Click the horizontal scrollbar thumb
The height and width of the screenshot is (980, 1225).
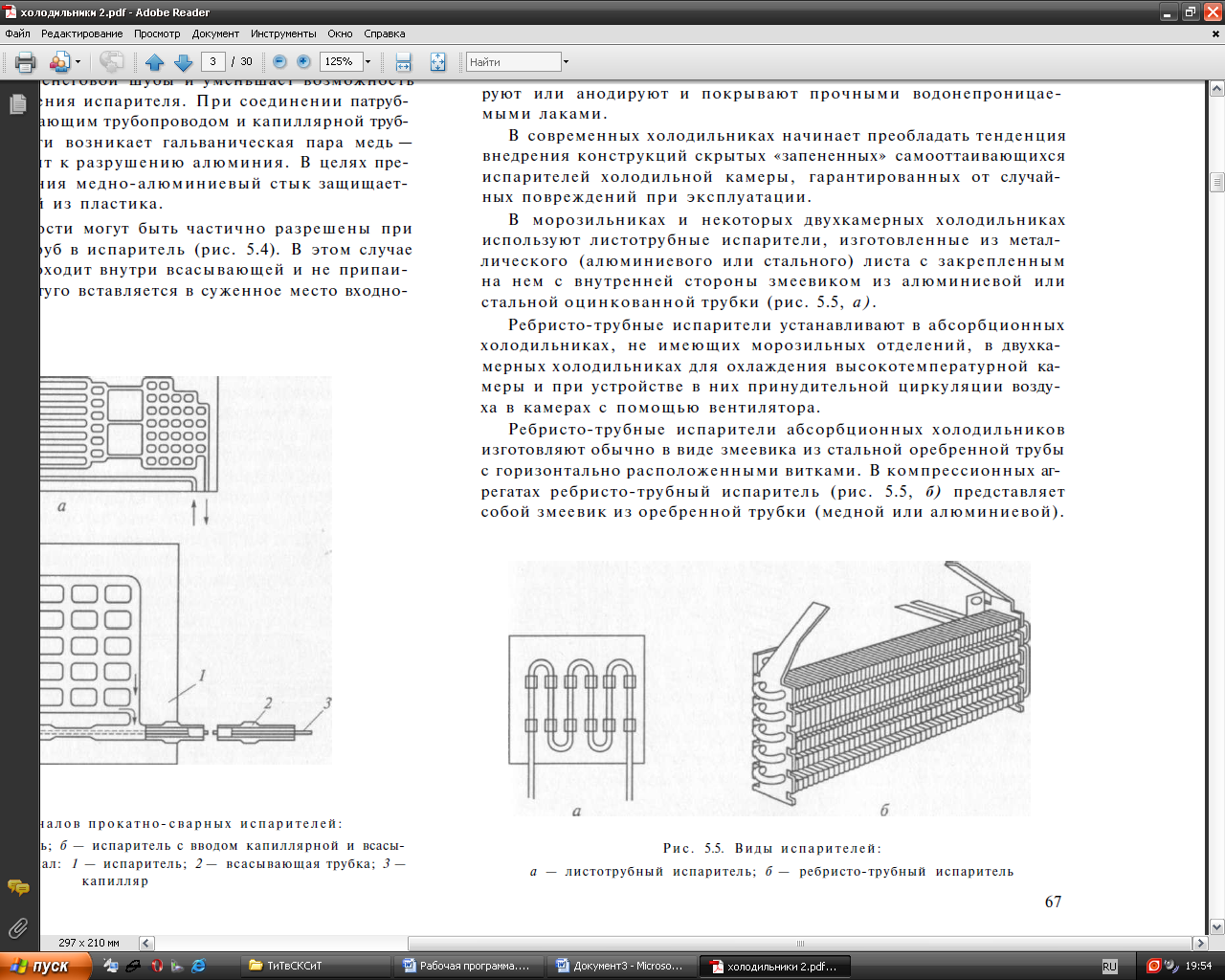[x=800, y=943]
